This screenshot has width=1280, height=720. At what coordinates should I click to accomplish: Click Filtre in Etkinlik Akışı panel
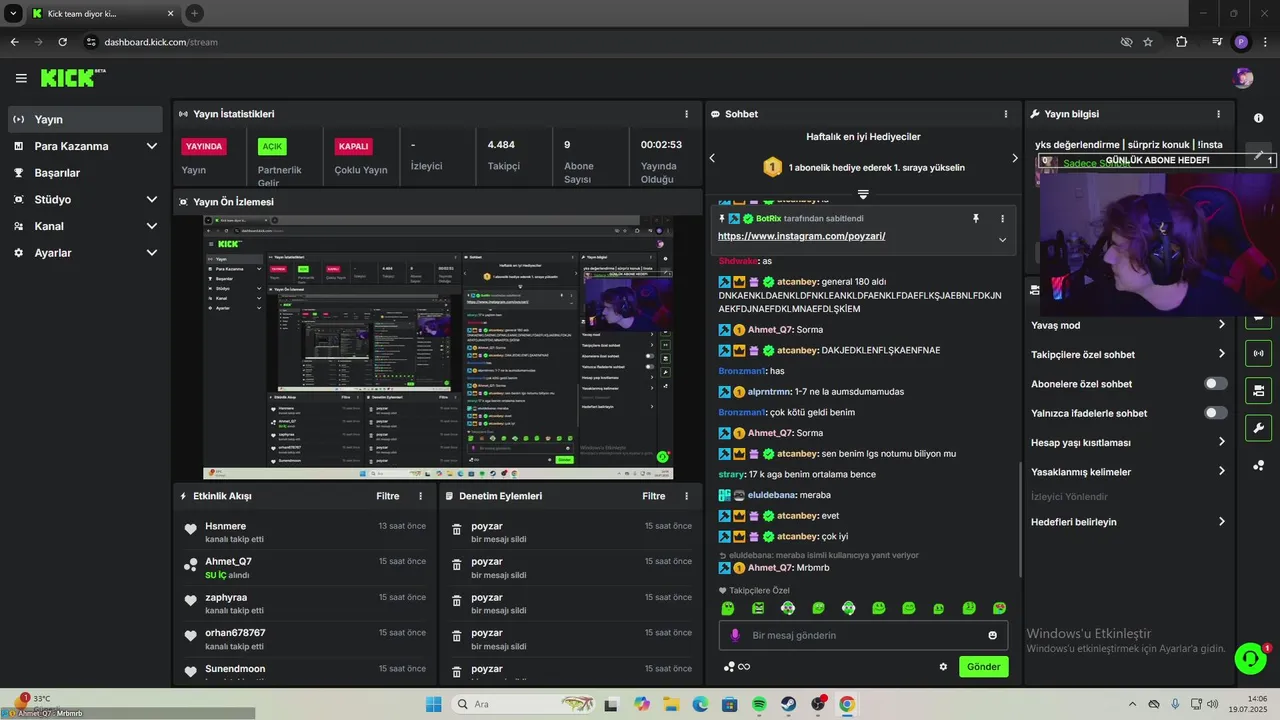pyautogui.click(x=388, y=496)
